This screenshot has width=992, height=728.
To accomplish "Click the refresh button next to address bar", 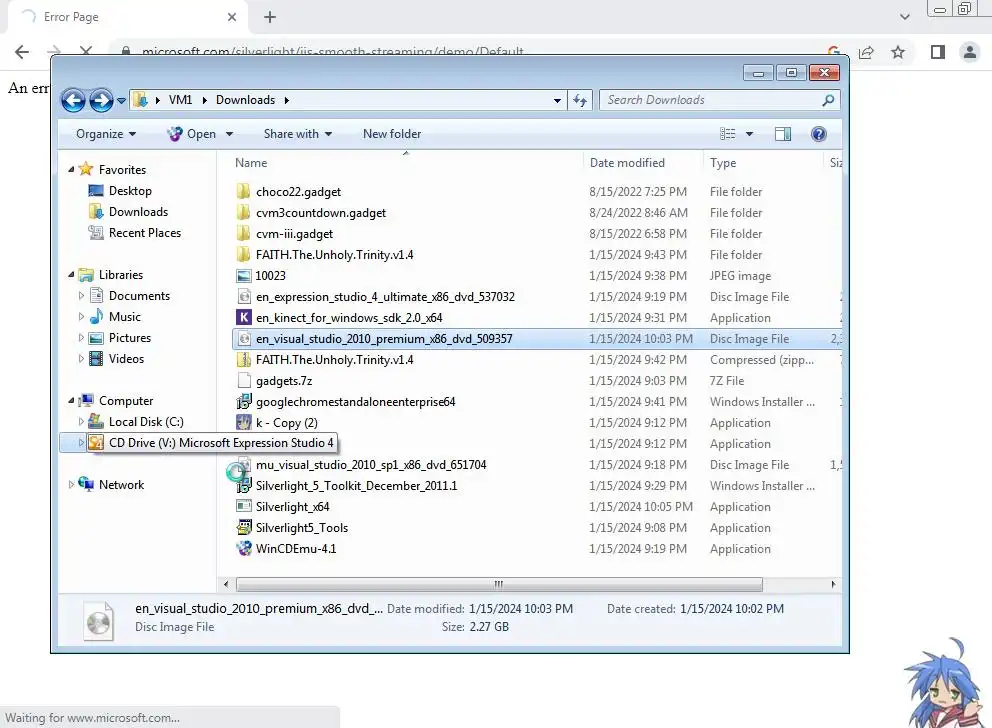I will 580,100.
